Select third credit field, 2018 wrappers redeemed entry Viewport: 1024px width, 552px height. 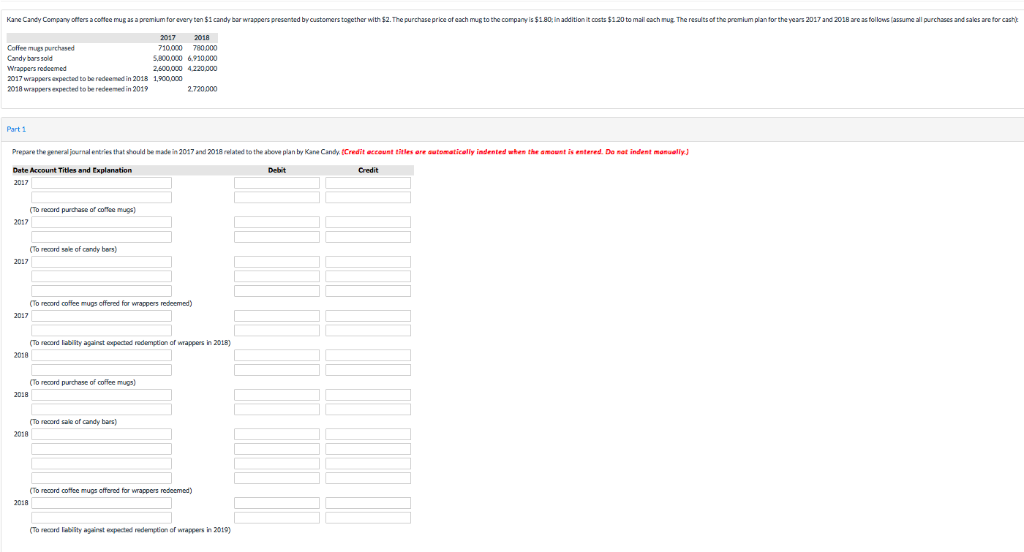click(368, 464)
